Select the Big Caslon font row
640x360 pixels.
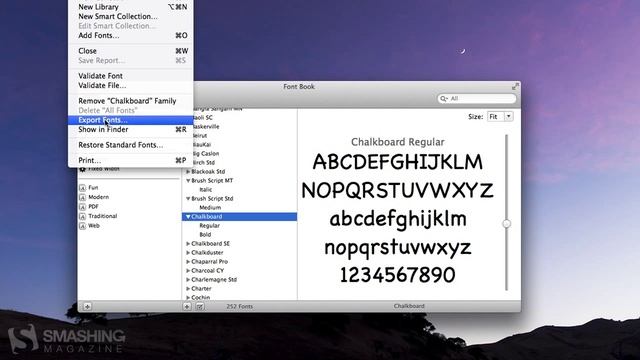click(x=245, y=153)
